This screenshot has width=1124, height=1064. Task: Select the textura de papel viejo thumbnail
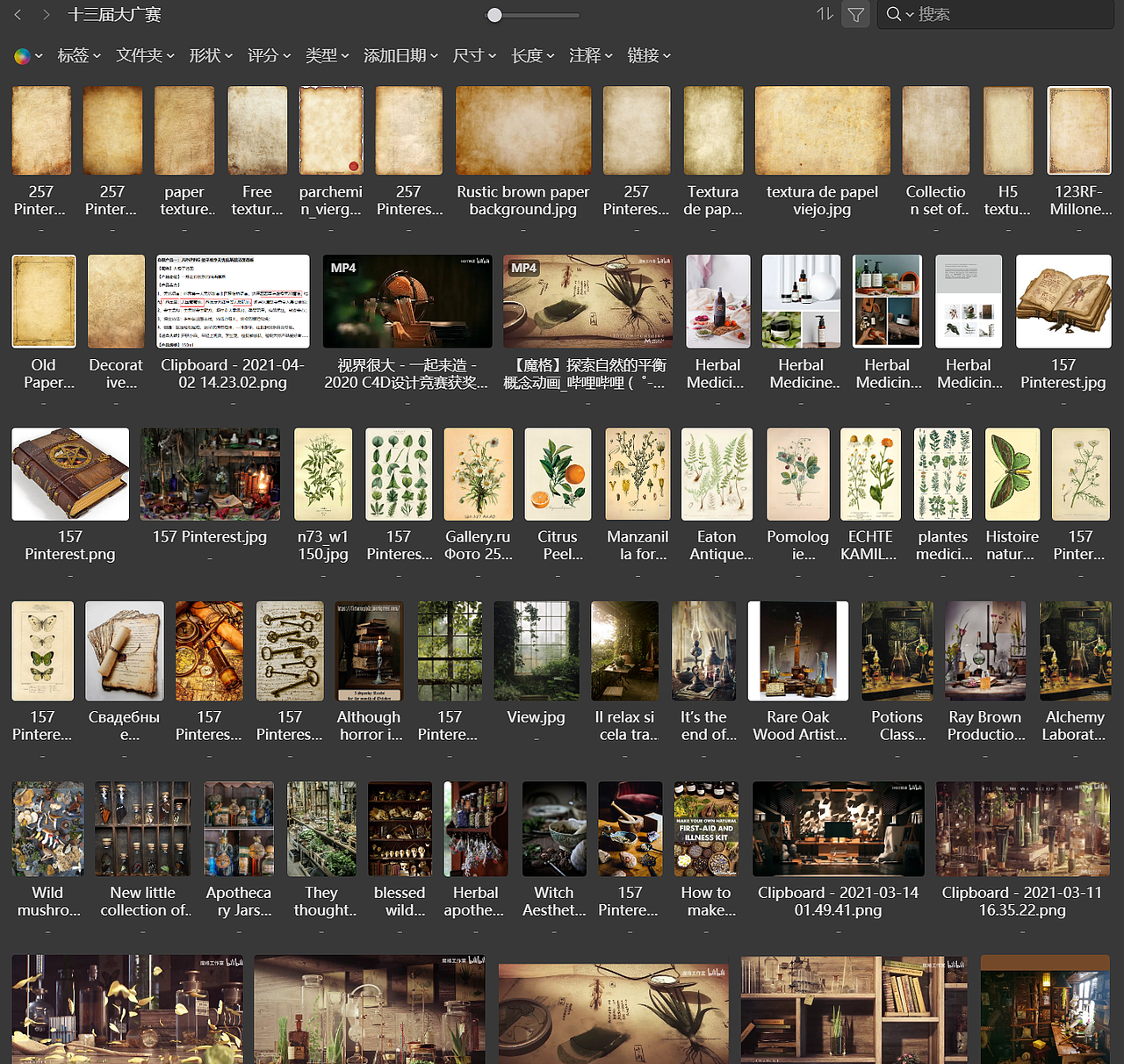822,131
